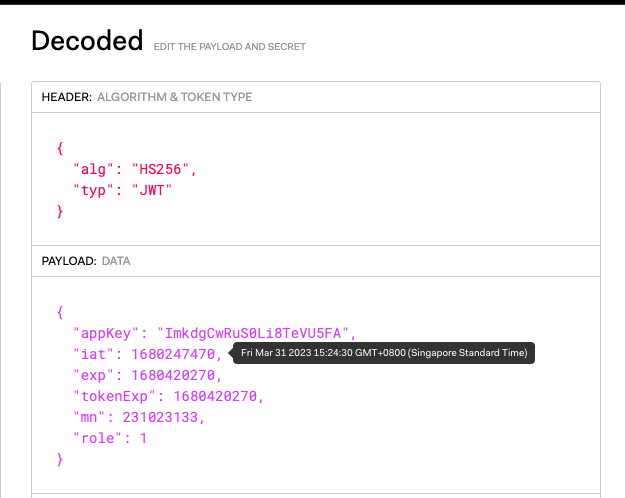
Task: Click the "Decoded" heading
Action: tap(87, 41)
